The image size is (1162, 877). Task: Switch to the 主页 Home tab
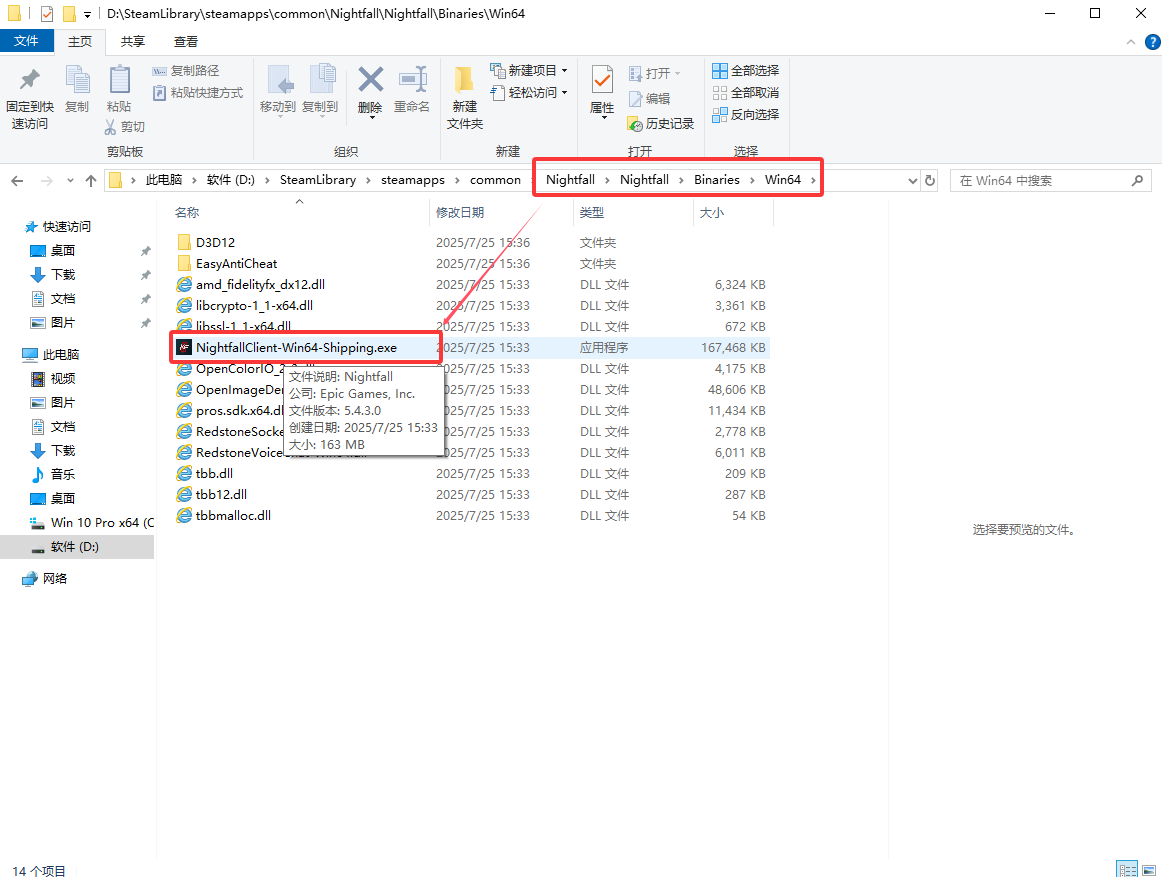pyautogui.click(x=80, y=42)
